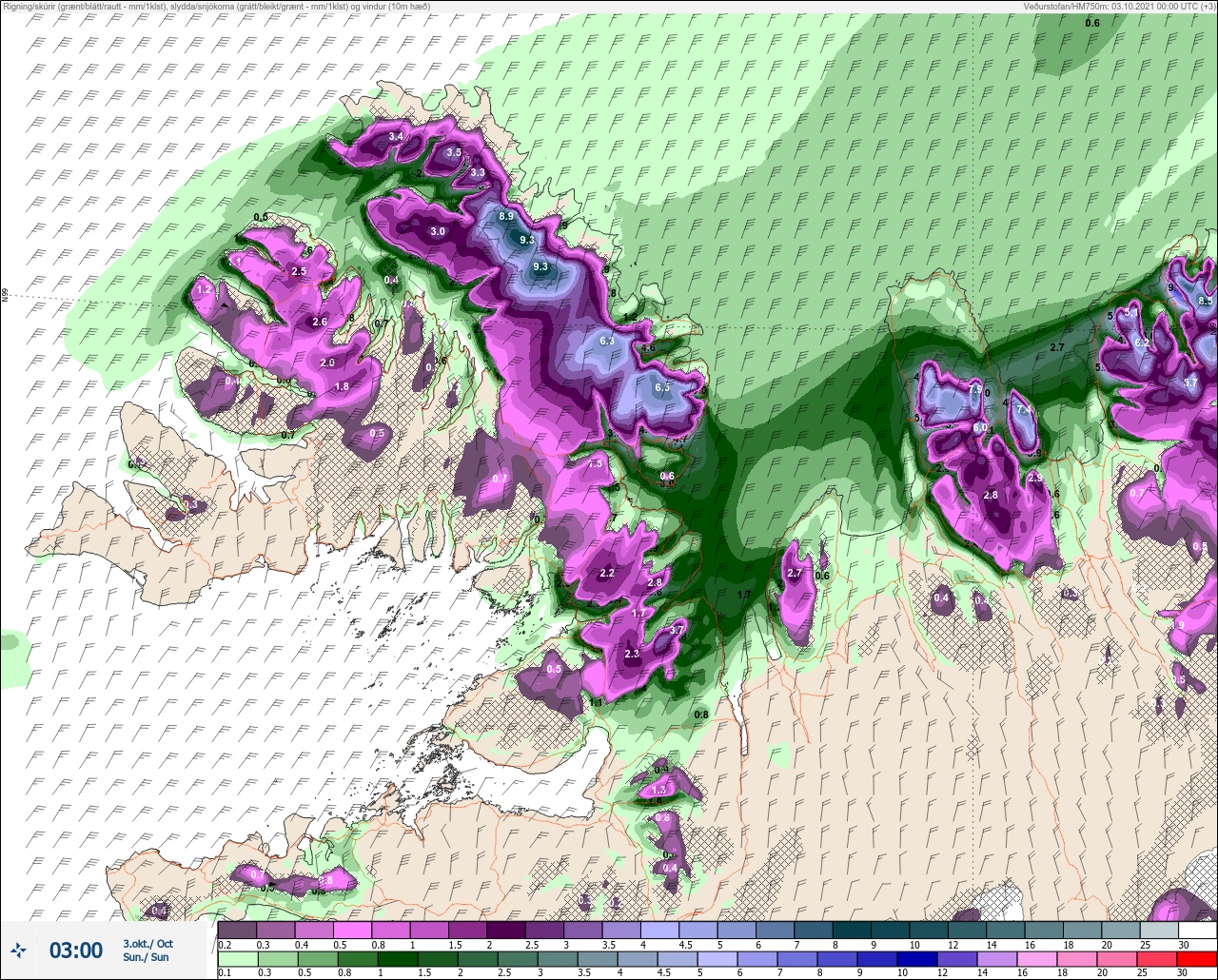Click the Veðurstofan logo icon beside 03:00
The height and width of the screenshot is (980, 1218).
click(18, 950)
